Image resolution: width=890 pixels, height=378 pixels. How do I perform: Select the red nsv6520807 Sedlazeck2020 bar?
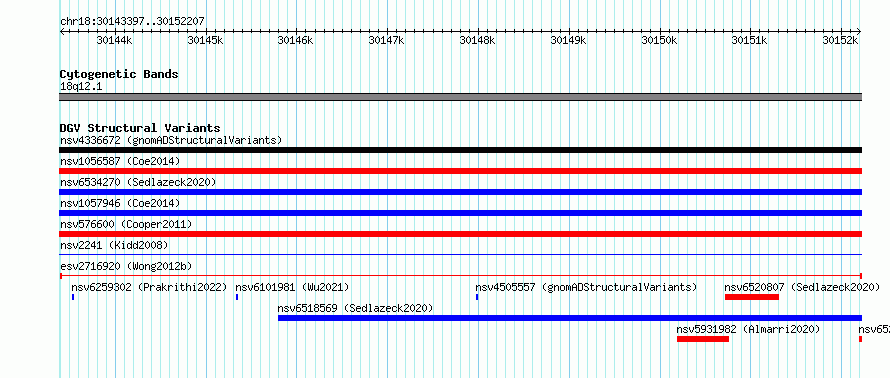(752, 297)
